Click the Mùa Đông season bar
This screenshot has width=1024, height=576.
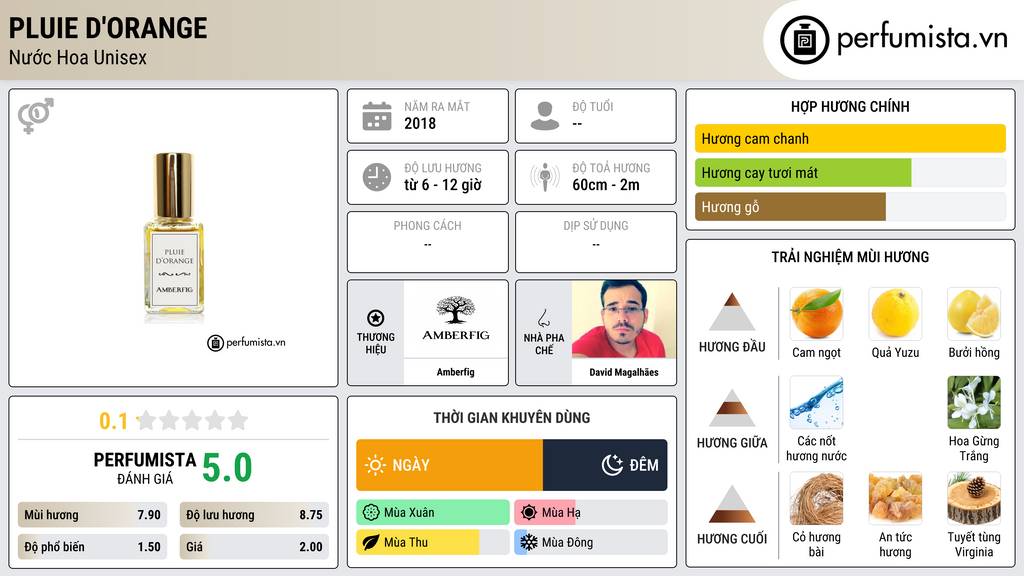pos(591,542)
